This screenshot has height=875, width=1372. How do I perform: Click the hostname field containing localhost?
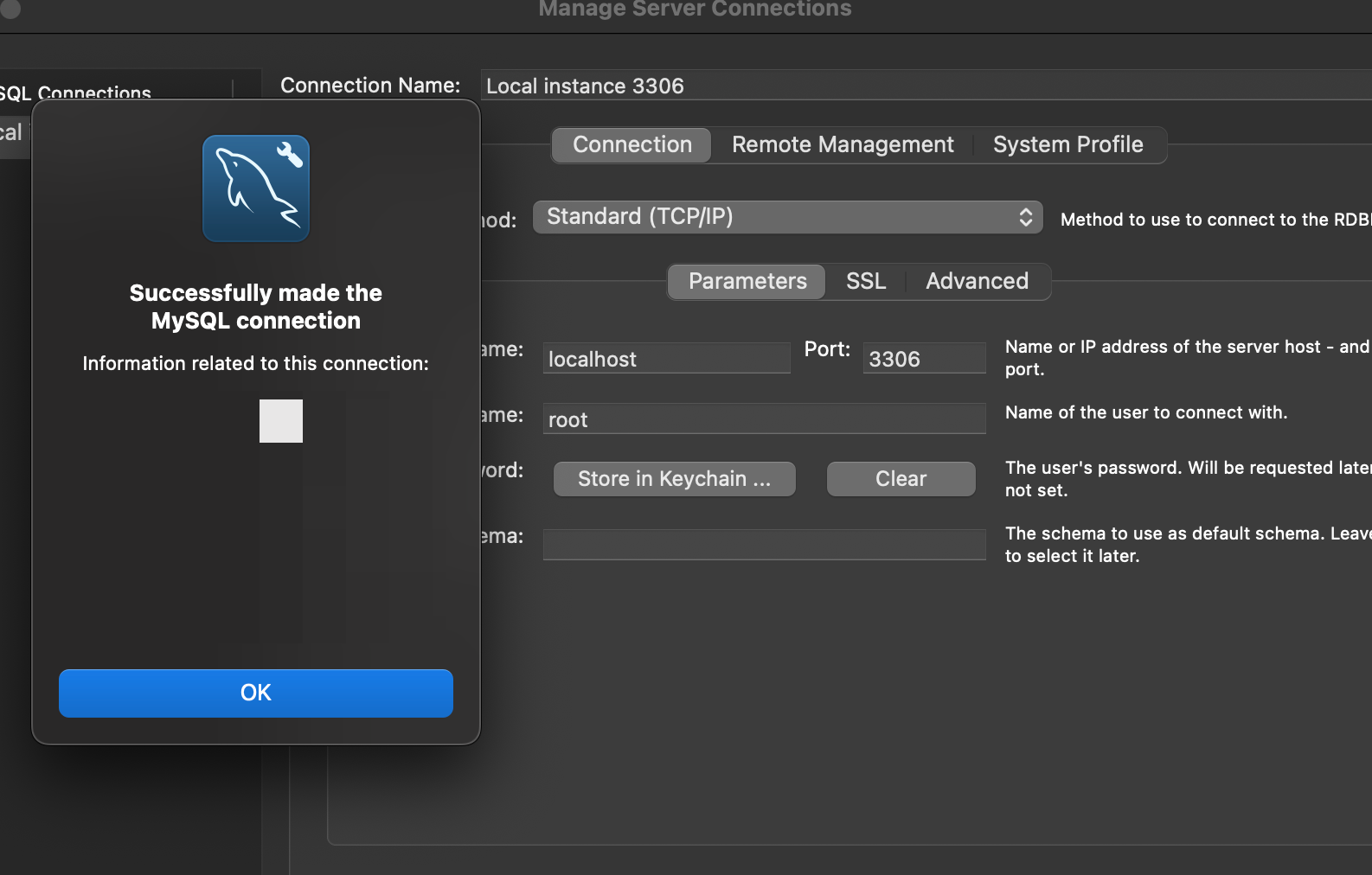tap(667, 359)
